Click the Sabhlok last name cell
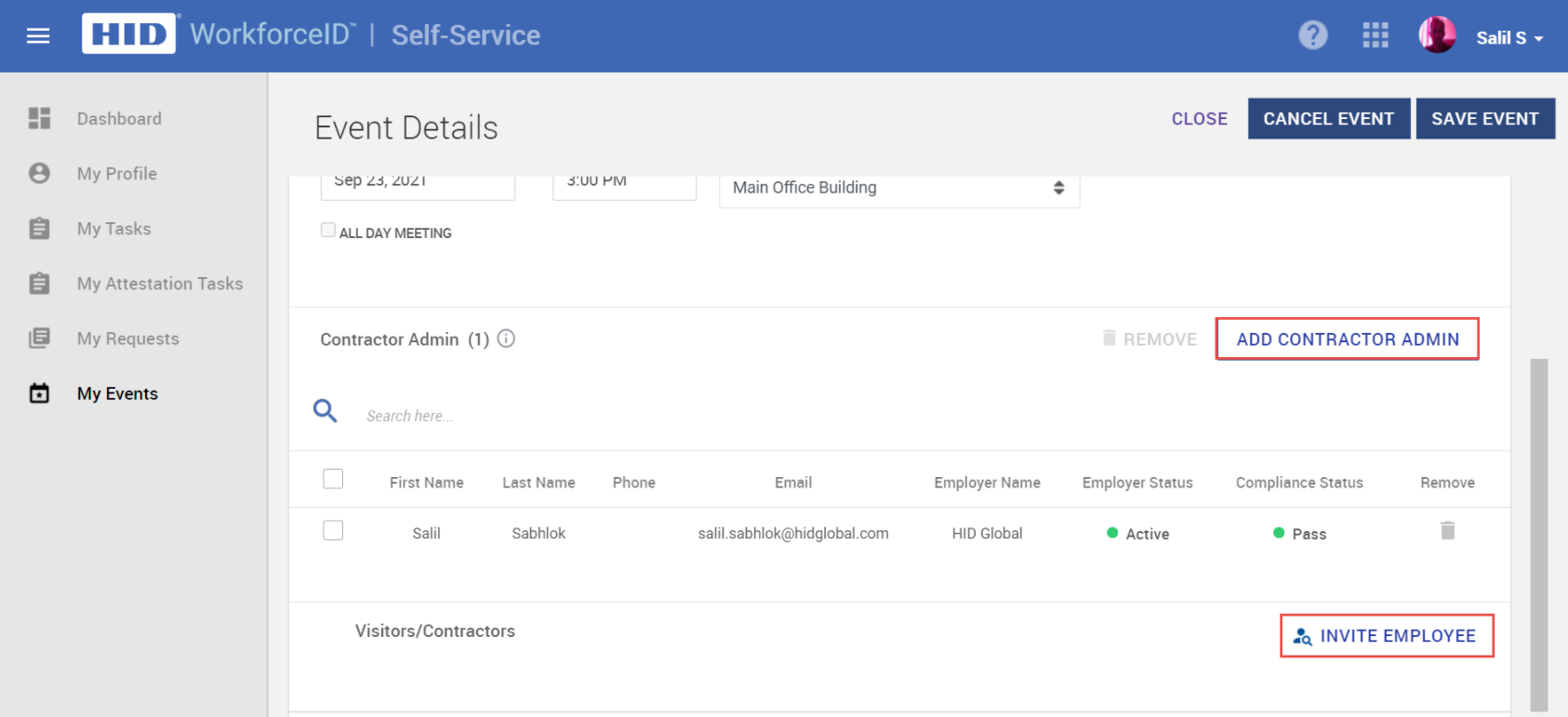 (538, 533)
